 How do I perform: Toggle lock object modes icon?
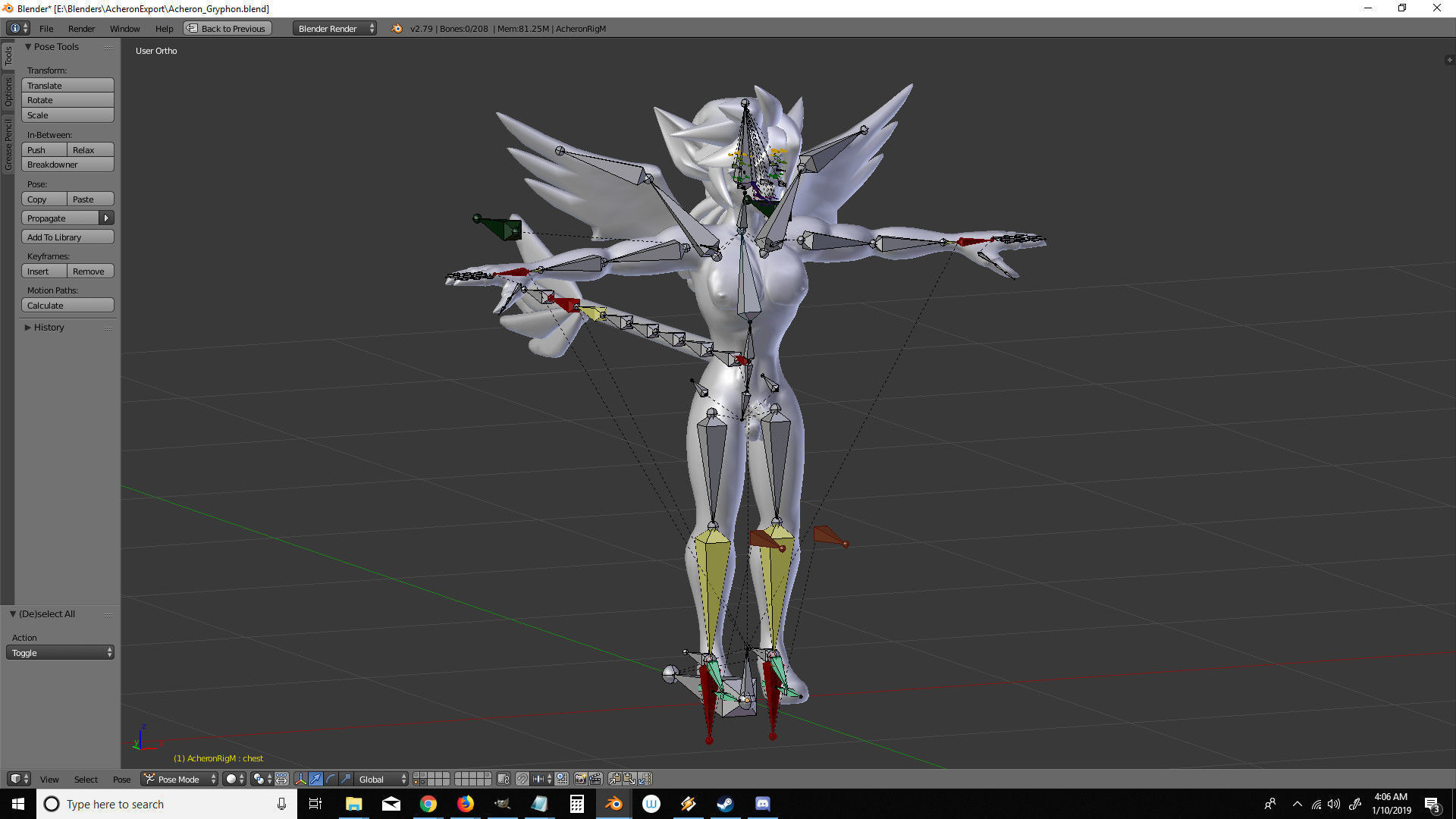tap(503, 779)
